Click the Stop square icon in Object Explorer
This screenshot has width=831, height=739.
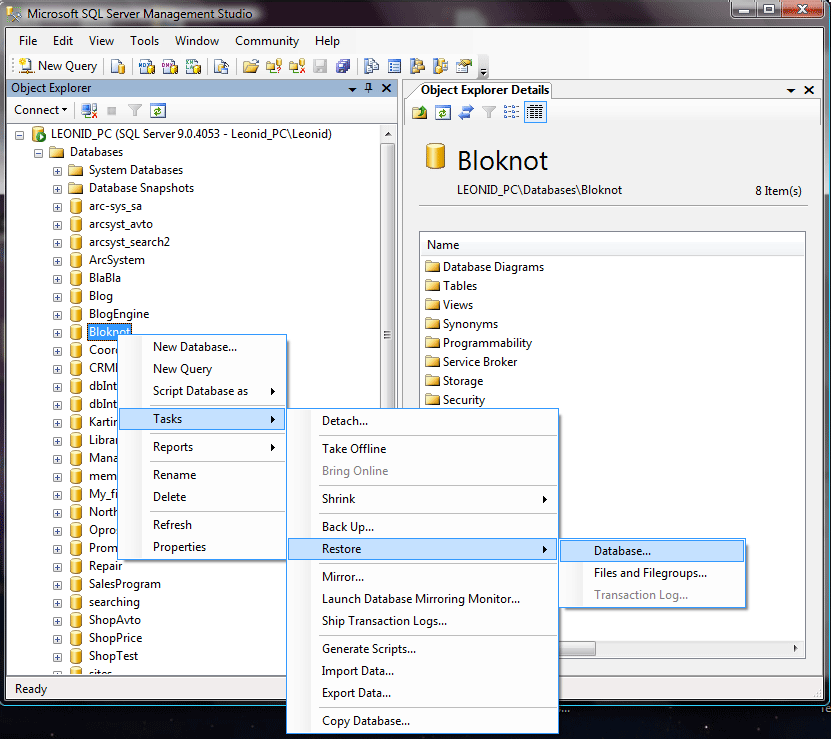(x=111, y=110)
